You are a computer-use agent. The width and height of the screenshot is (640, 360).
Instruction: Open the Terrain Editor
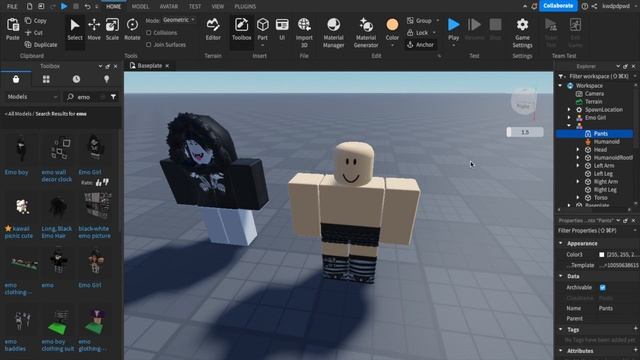point(213,29)
